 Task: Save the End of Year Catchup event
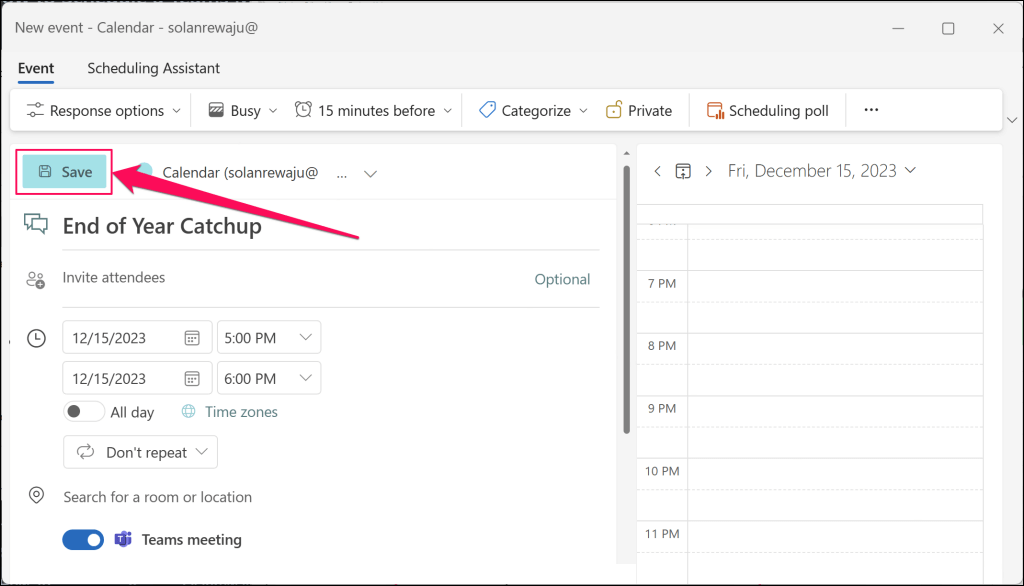click(x=63, y=171)
